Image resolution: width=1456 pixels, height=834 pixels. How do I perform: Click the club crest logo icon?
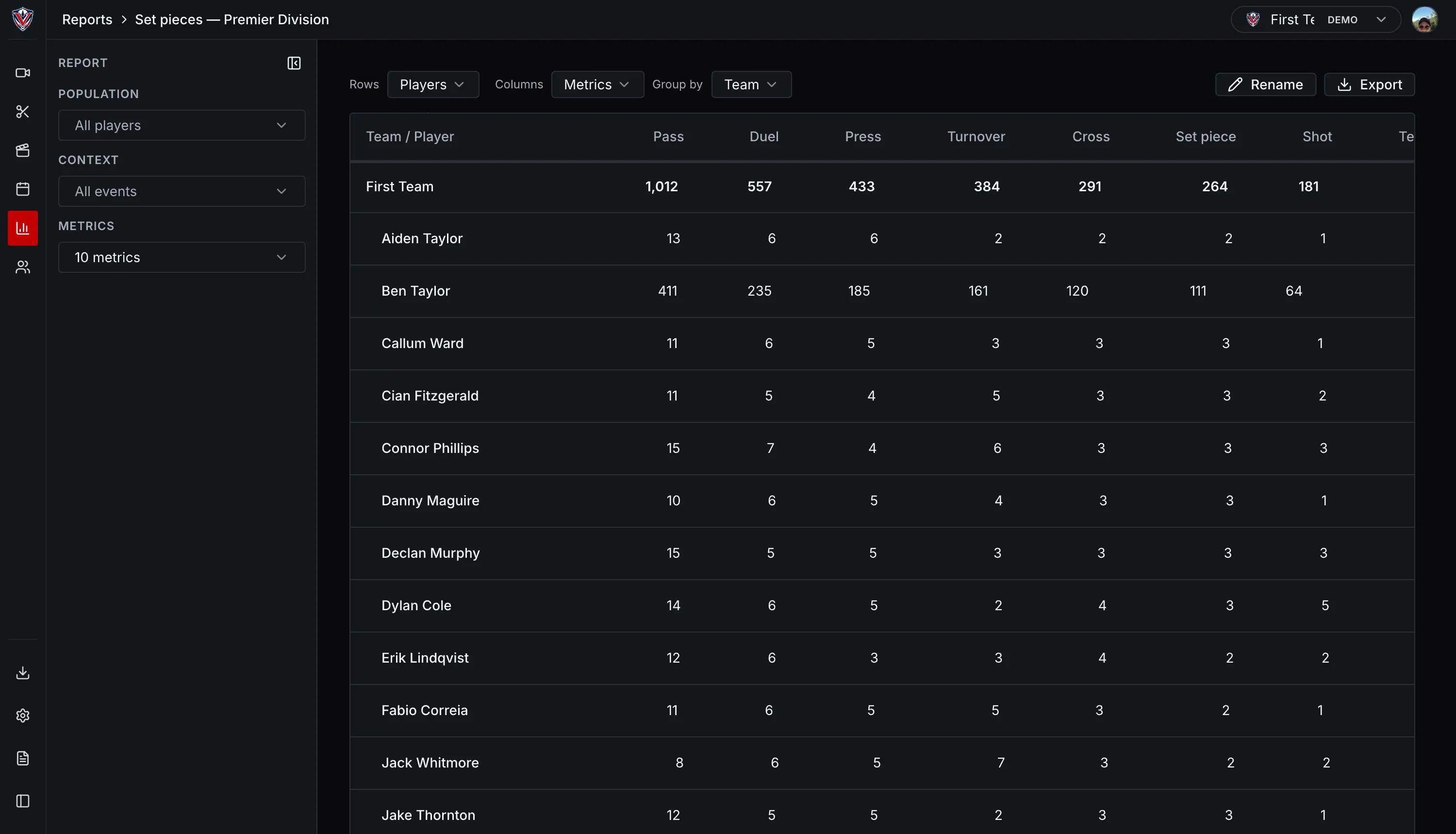23,19
